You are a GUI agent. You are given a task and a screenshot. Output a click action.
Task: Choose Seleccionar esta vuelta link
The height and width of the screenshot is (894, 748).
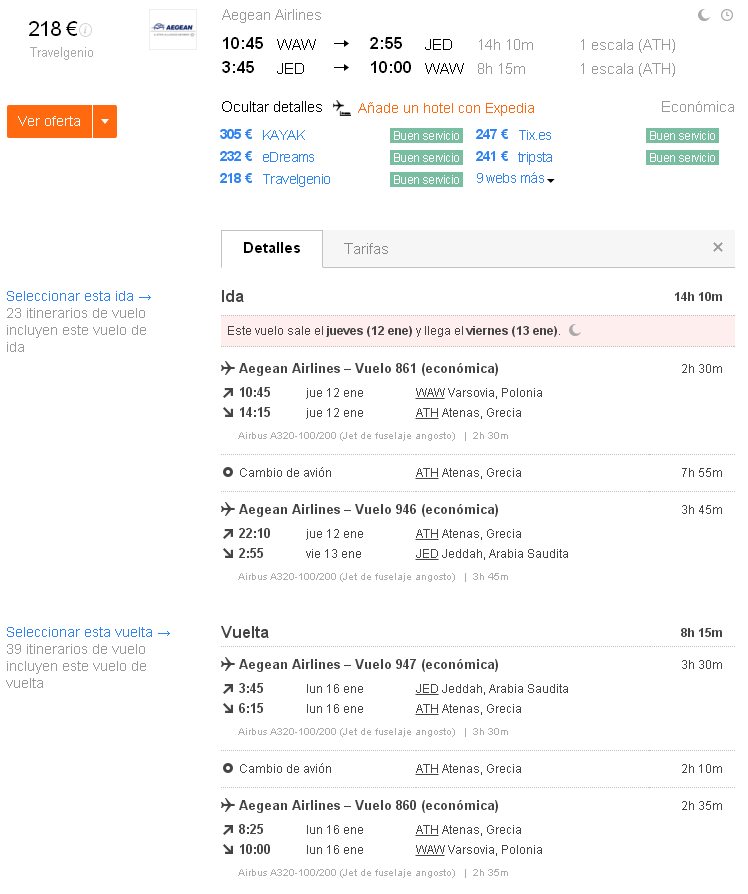pyautogui.click(x=88, y=632)
